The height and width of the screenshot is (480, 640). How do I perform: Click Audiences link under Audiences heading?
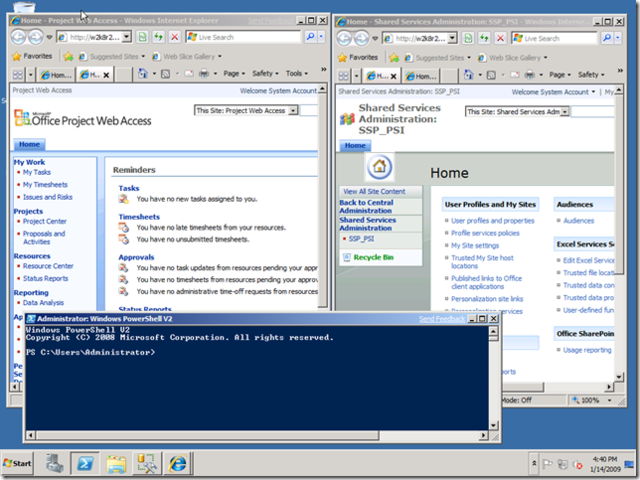tap(578, 221)
